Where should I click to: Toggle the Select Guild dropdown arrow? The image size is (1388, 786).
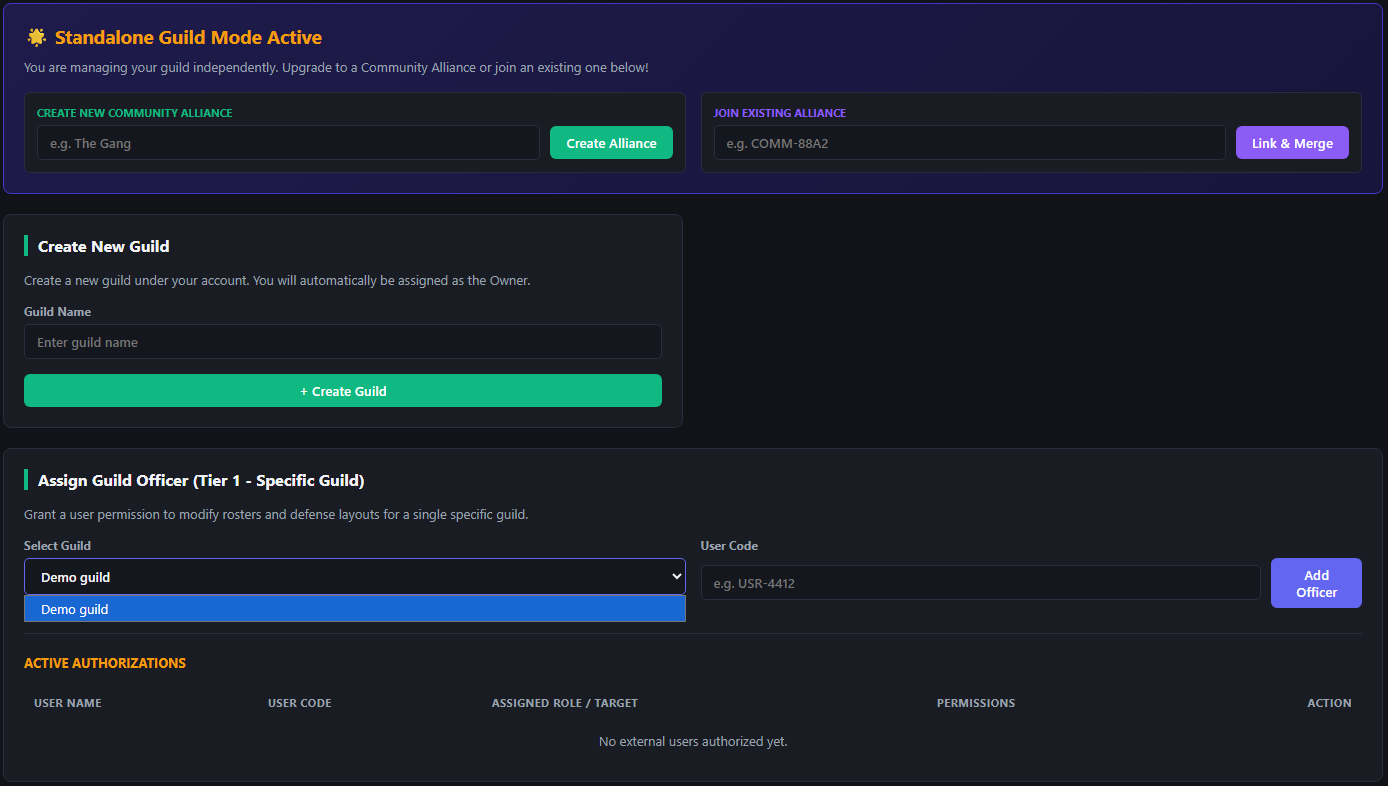point(677,577)
